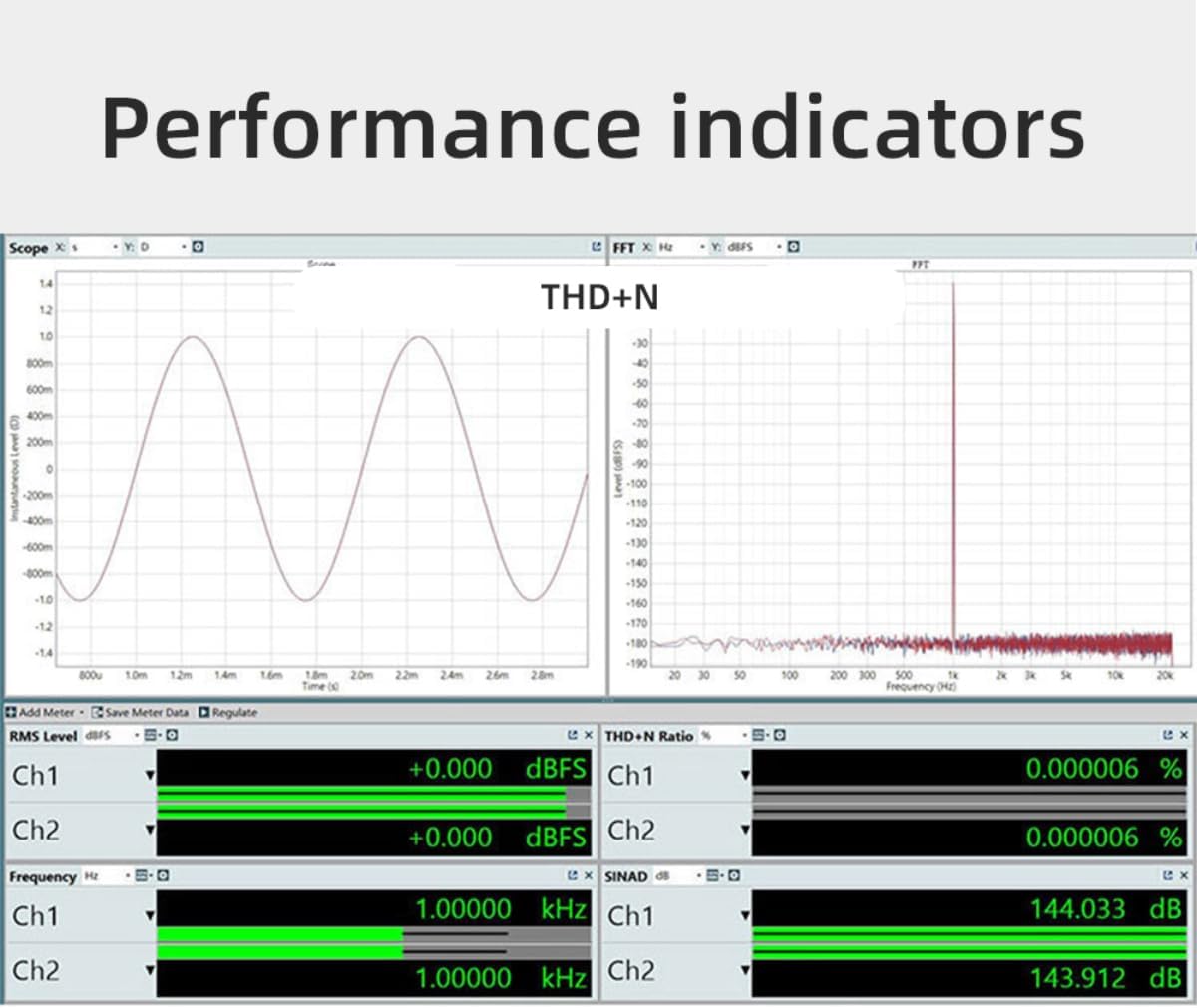1197x1008 pixels.
Task: Open the SINAD meter settings gear icon
Action: click(733, 876)
